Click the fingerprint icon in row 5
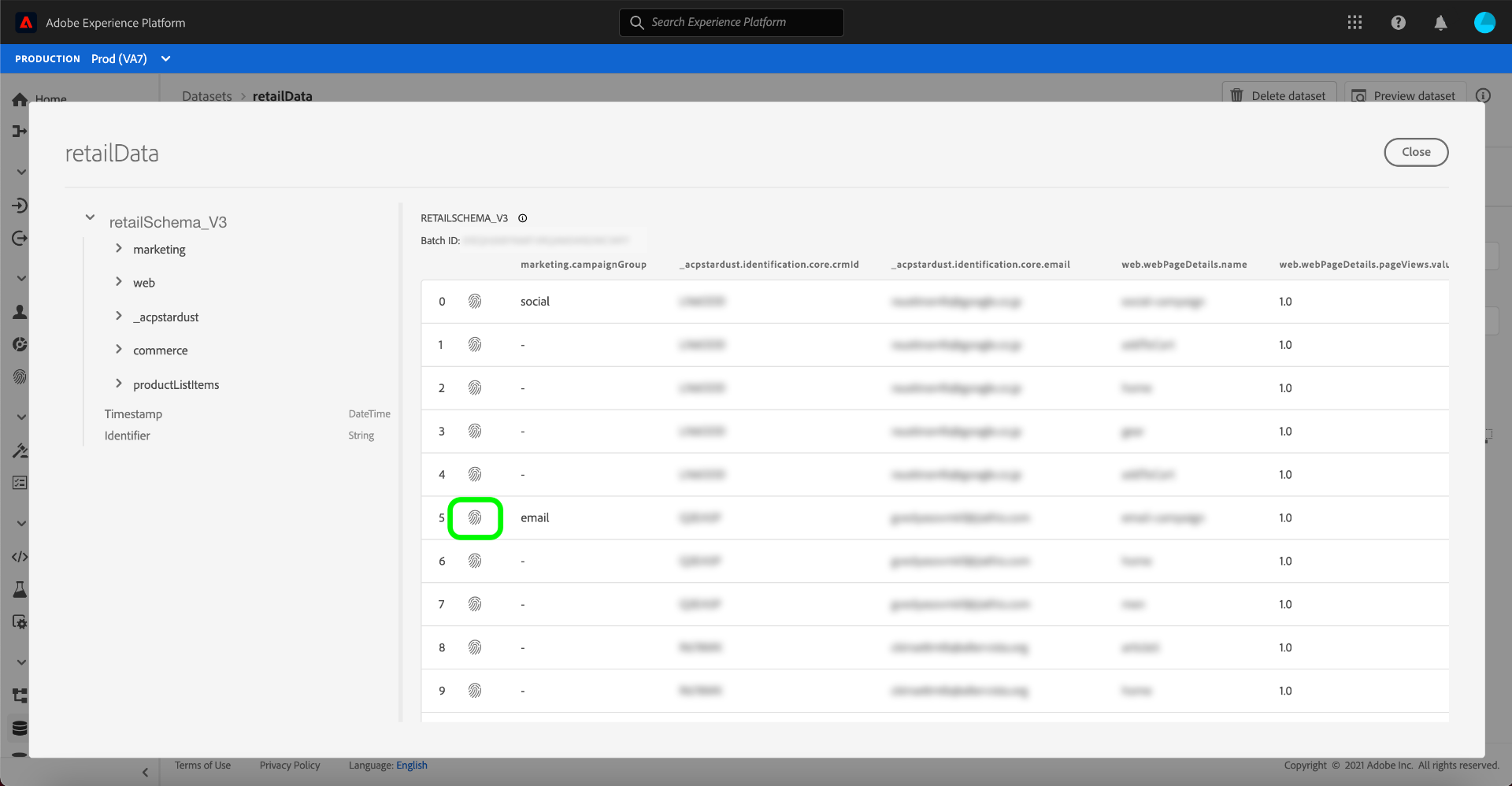Screen dimensions: 1512x786 (475, 518)
